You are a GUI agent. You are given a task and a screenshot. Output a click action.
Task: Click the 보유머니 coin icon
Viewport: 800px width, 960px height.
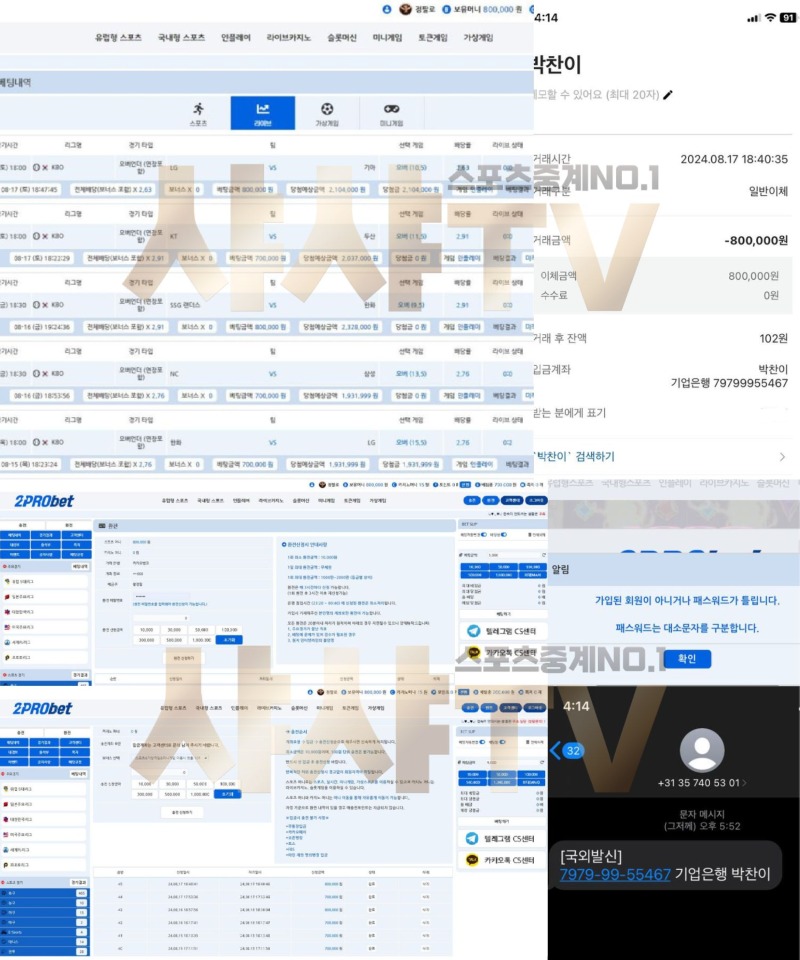[446, 9]
